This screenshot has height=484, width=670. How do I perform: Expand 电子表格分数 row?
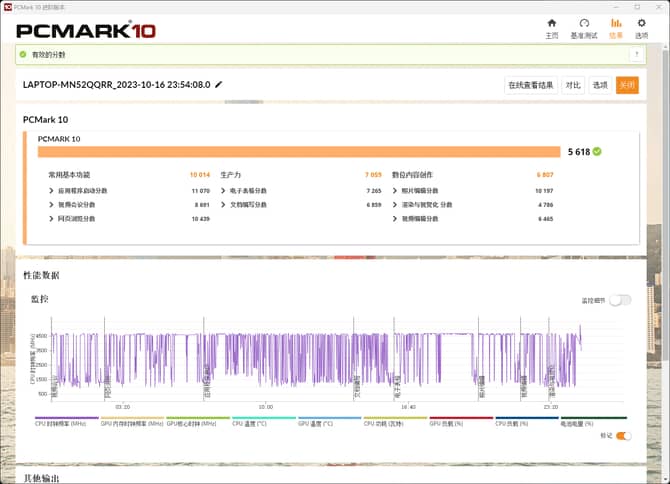point(224,190)
